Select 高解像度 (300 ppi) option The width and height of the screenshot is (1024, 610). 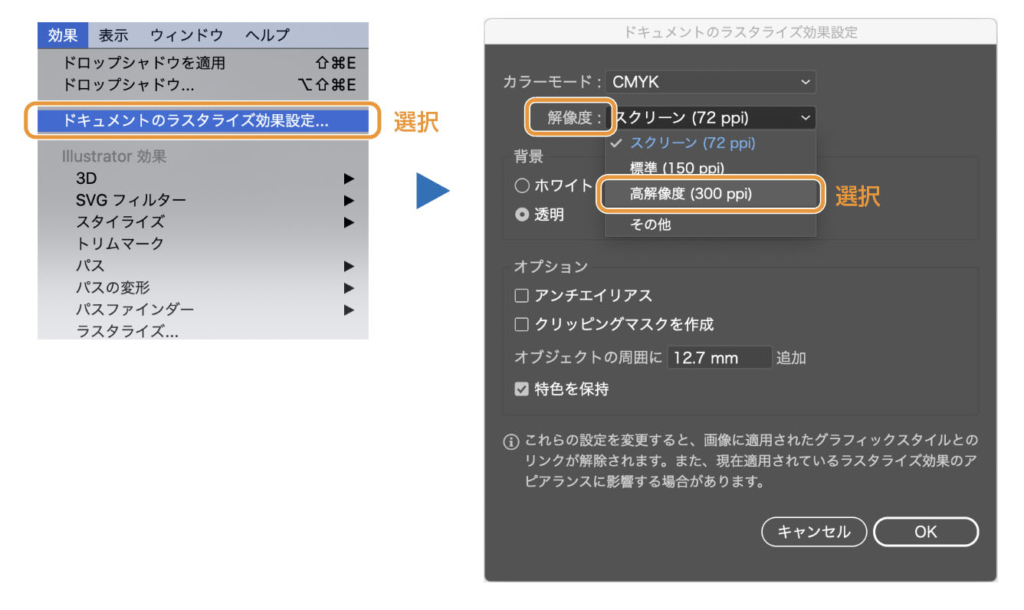pos(711,194)
